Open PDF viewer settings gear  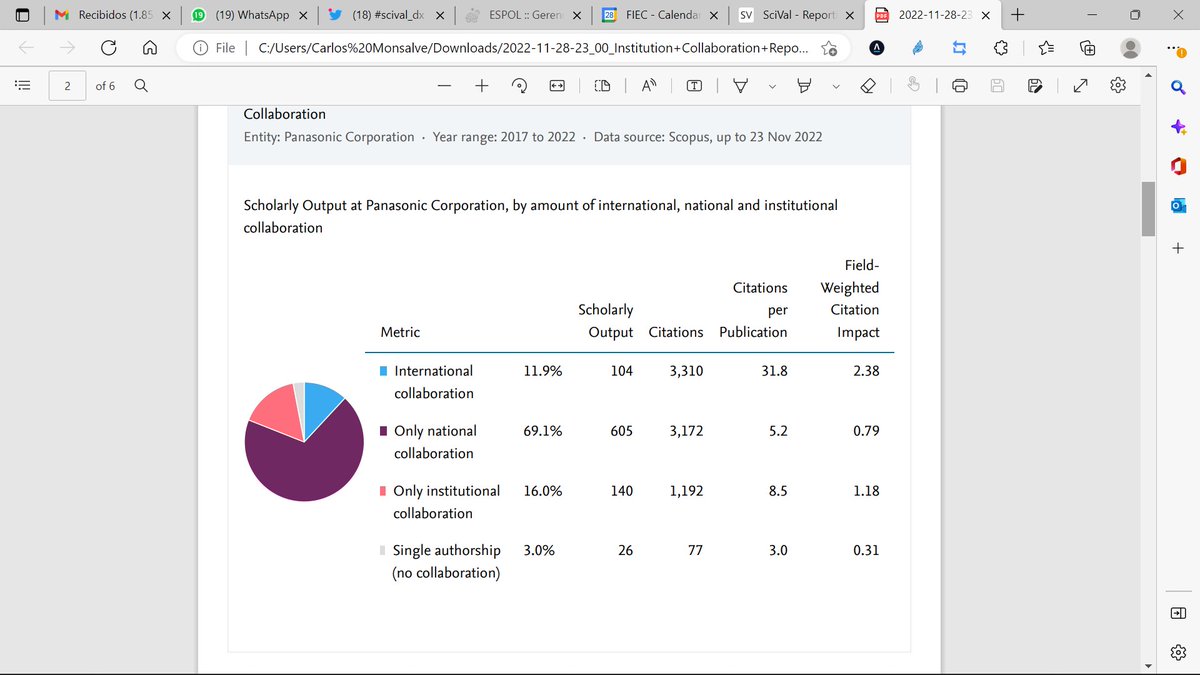click(x=1118, y=86)
